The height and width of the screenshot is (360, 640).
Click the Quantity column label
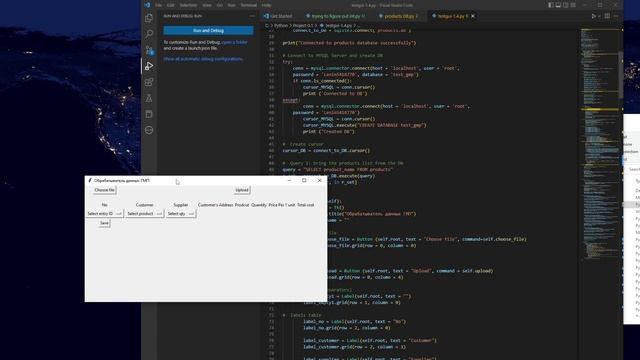(x=259, y=205)
